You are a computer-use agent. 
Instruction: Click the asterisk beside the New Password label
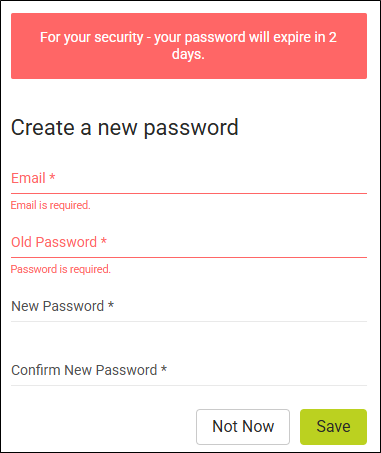click(111, 304)
